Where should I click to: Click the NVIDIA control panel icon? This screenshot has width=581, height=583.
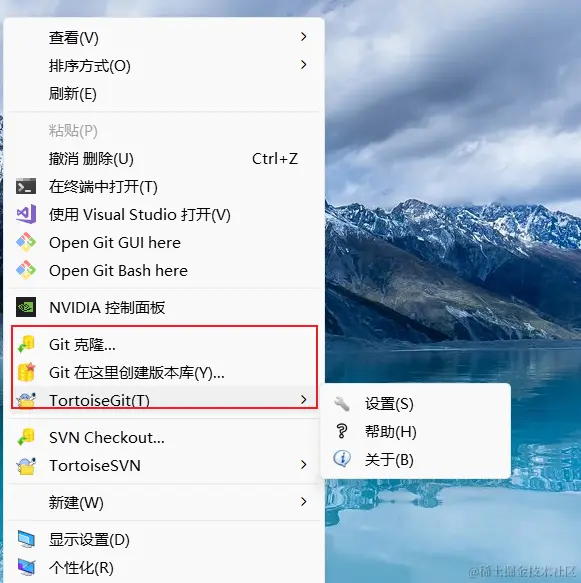[26, 307]
